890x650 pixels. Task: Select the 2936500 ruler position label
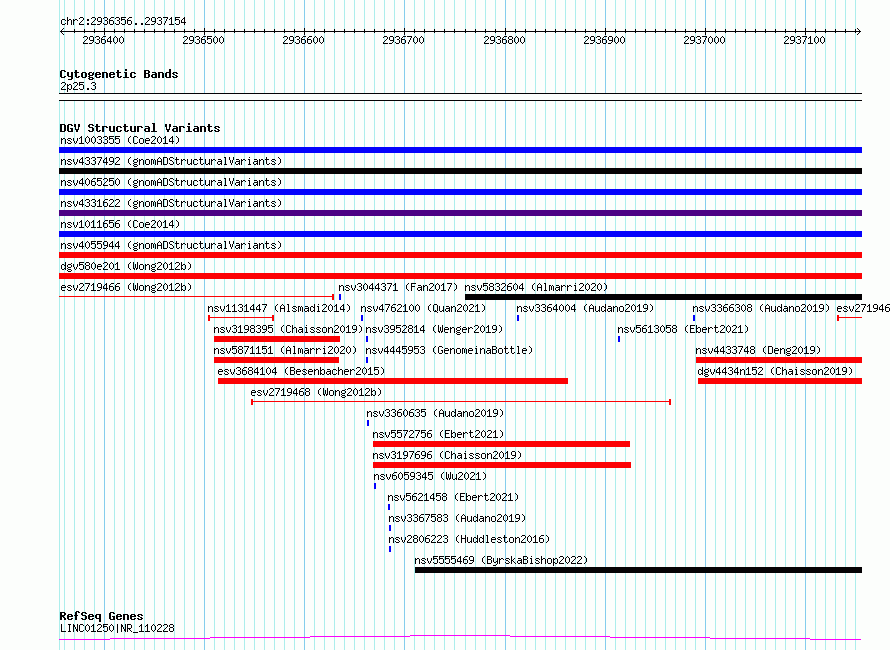203,40
